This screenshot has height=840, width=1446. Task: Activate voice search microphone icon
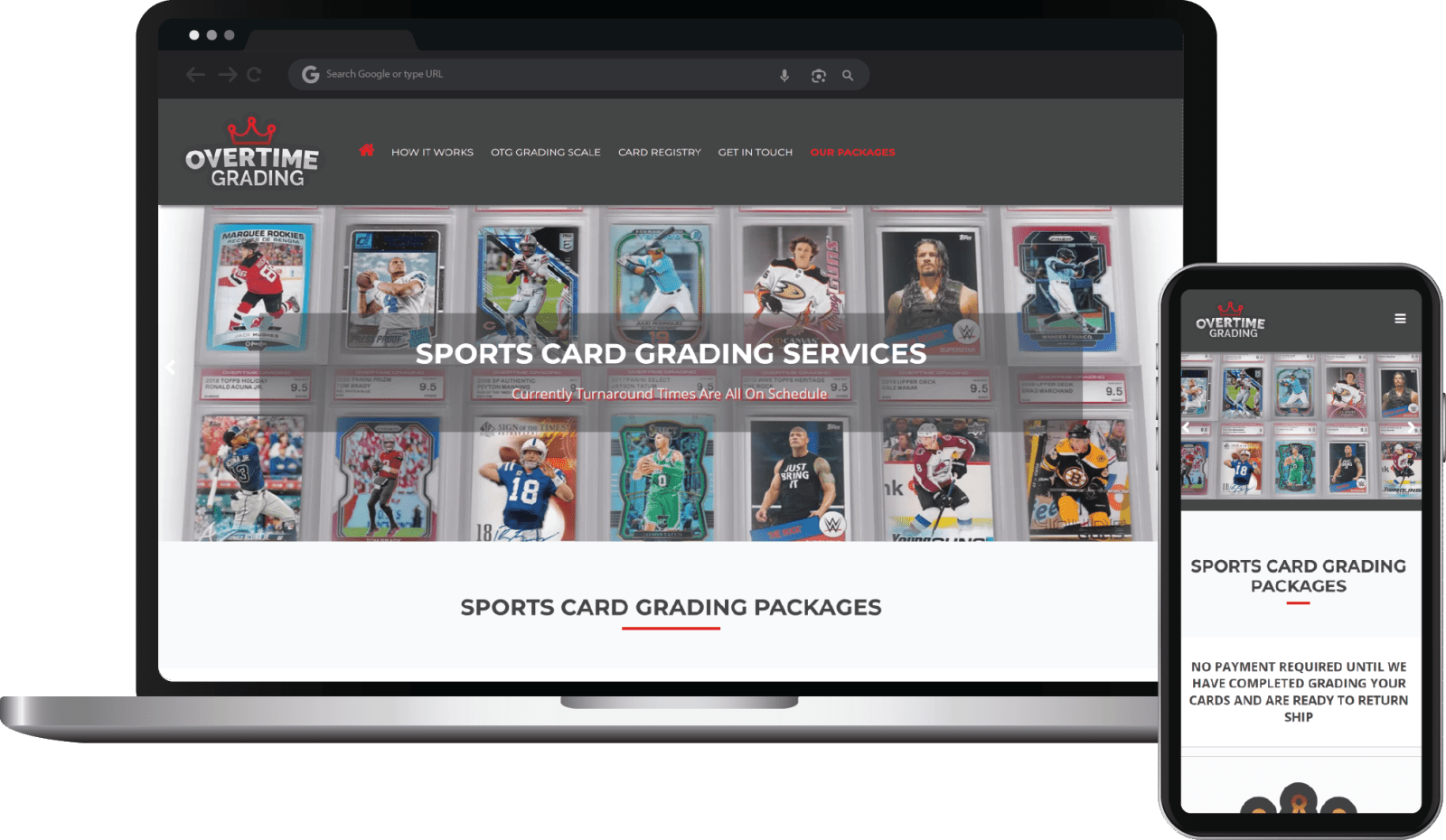(784, 76)
